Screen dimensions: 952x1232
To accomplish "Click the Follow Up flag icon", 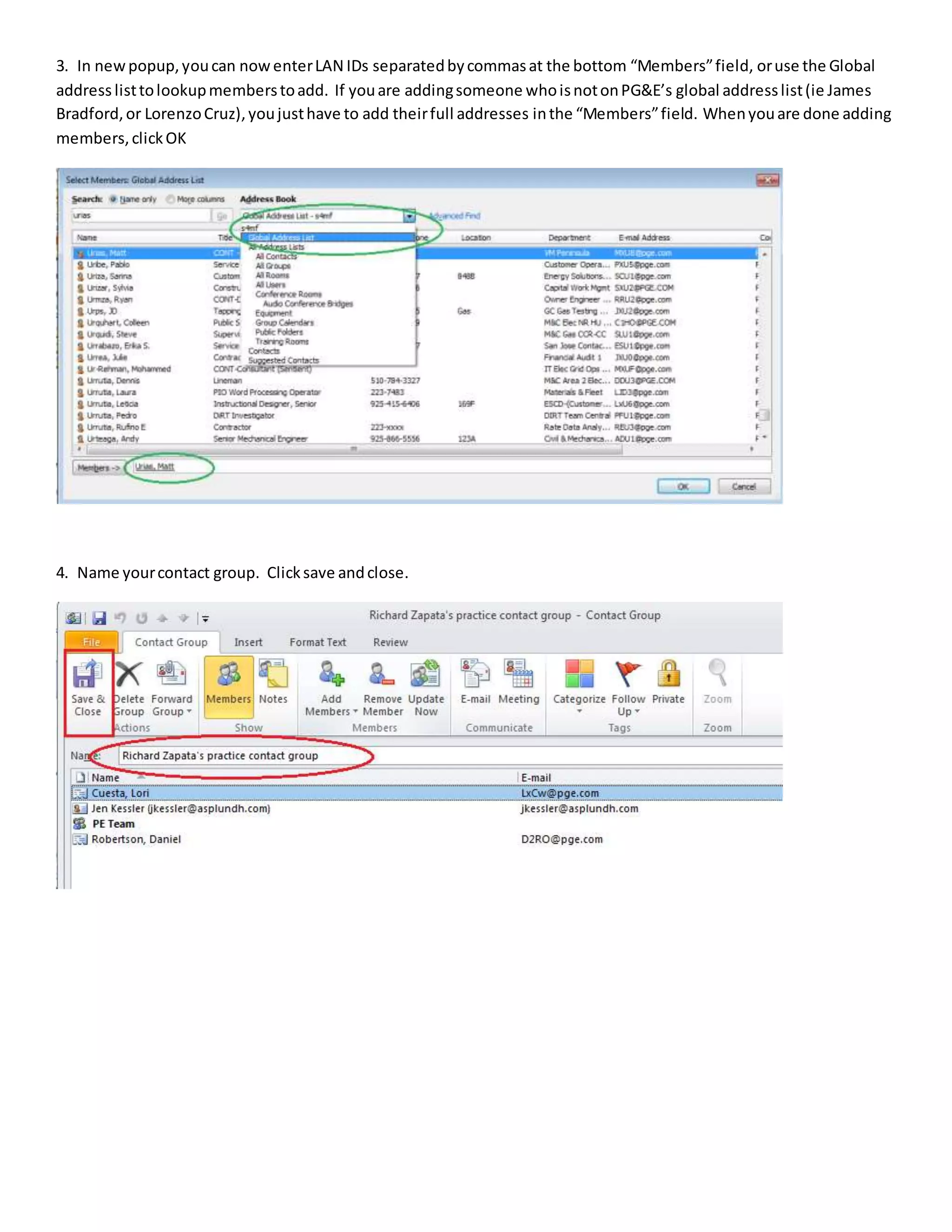I will 628,674.
